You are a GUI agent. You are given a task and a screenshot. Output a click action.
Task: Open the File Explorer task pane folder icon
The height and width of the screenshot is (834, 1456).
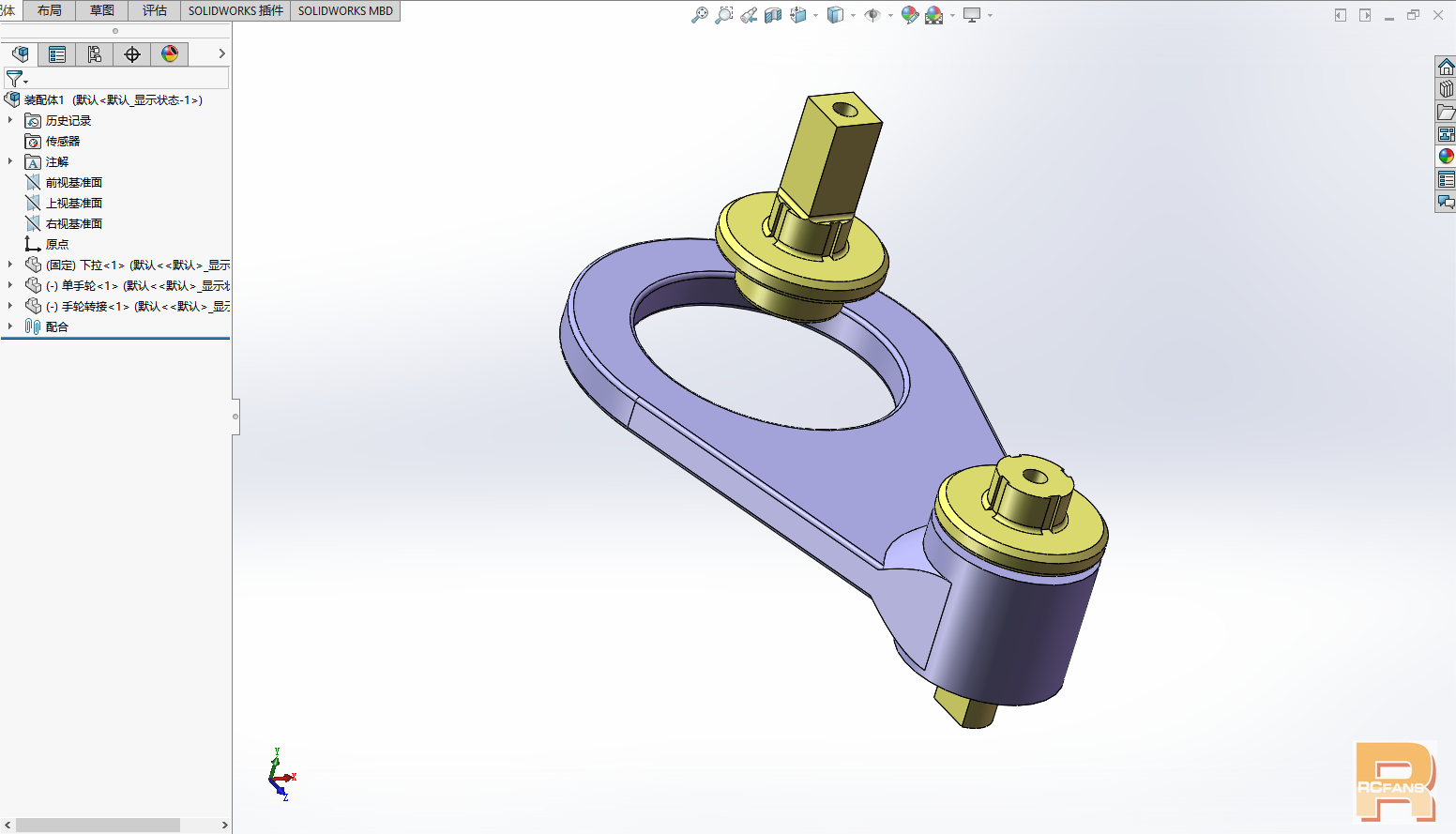1446,112
